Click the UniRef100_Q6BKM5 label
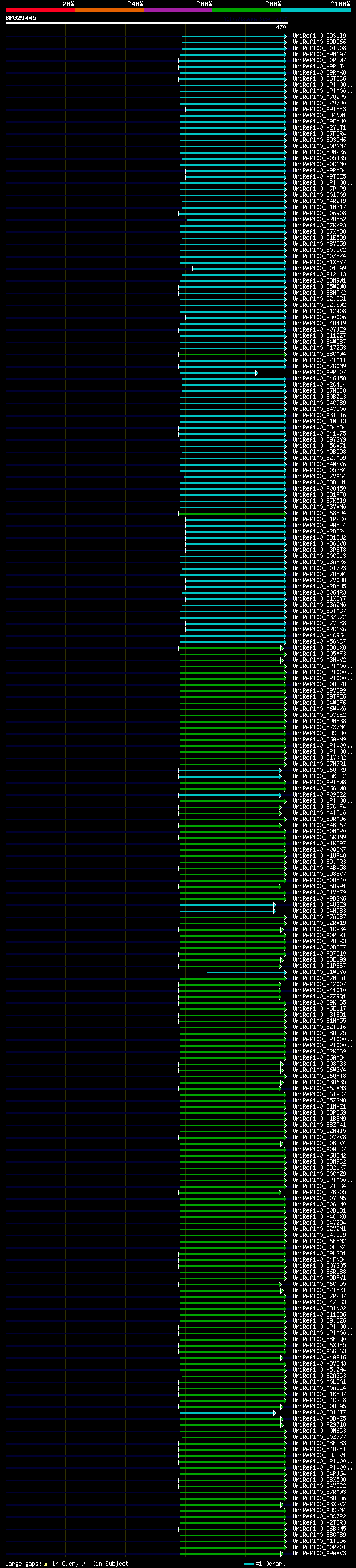 (x=319, y=1529)
